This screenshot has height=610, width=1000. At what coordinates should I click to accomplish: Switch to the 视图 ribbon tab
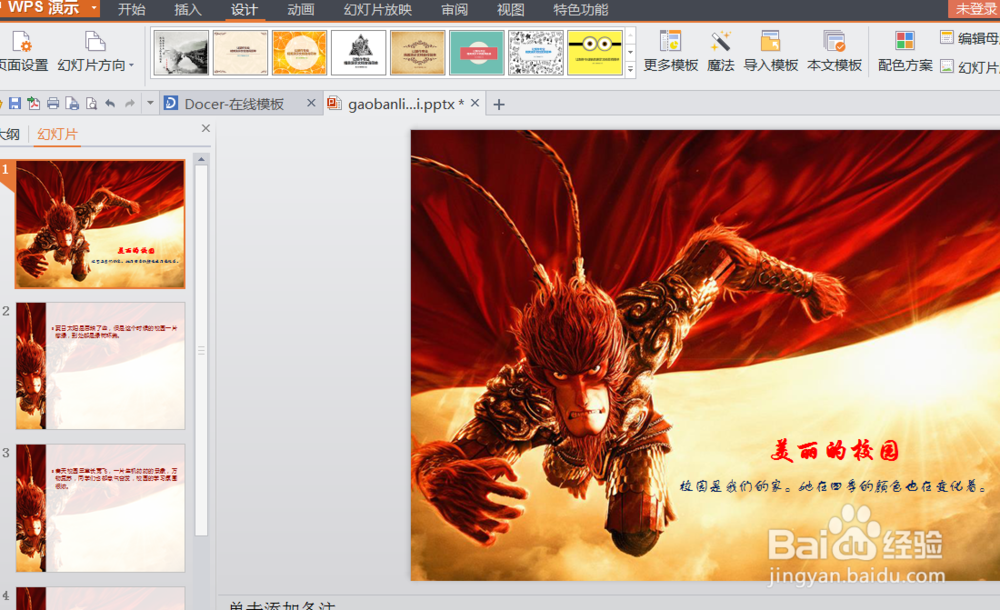pos(510,10)
